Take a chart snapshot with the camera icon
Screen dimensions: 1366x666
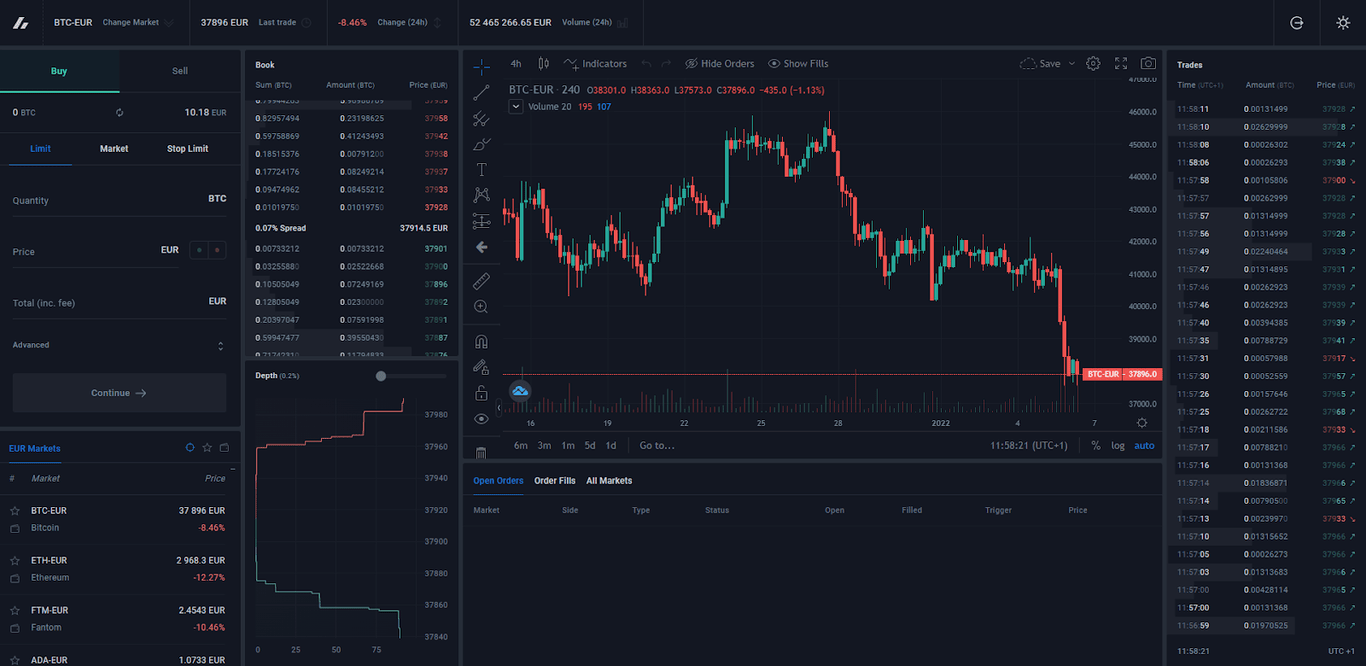(1146, 63)
